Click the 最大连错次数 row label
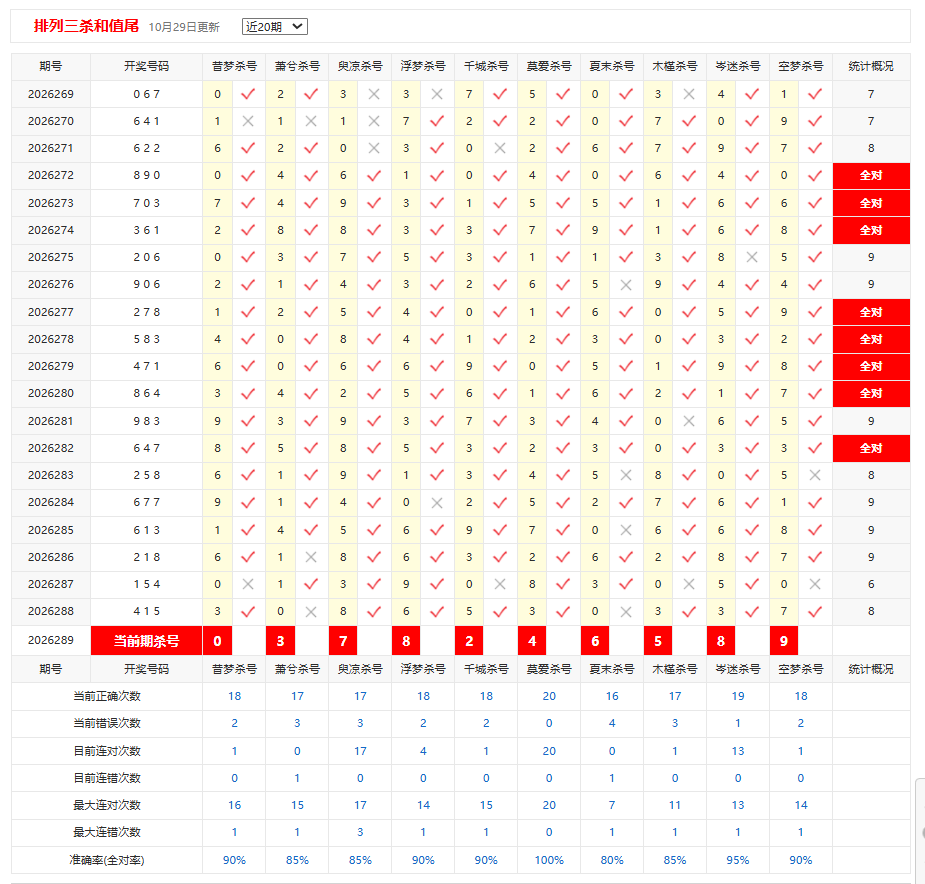 click(x=107, y=832)
